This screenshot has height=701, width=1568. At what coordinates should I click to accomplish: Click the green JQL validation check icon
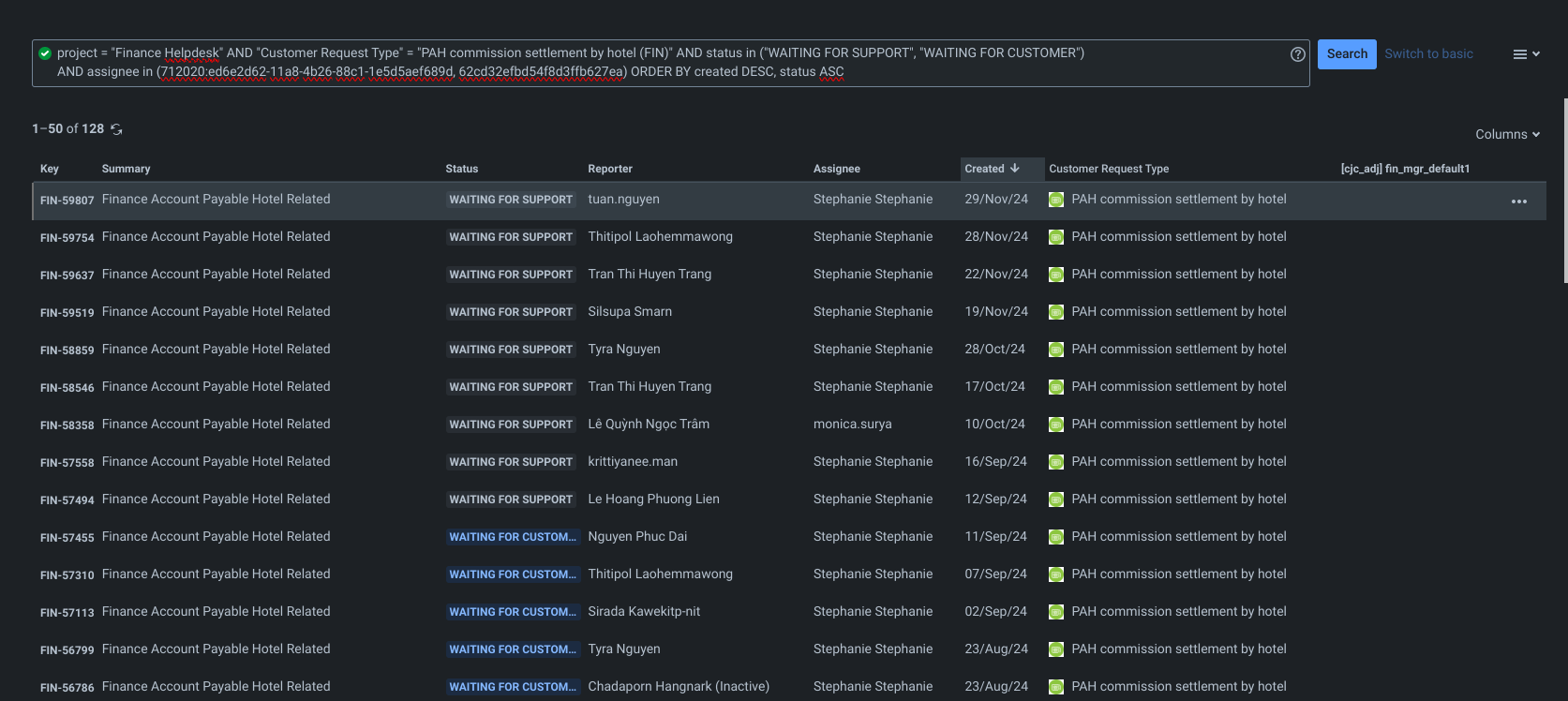pyautogui.click(x=45, y=53)
